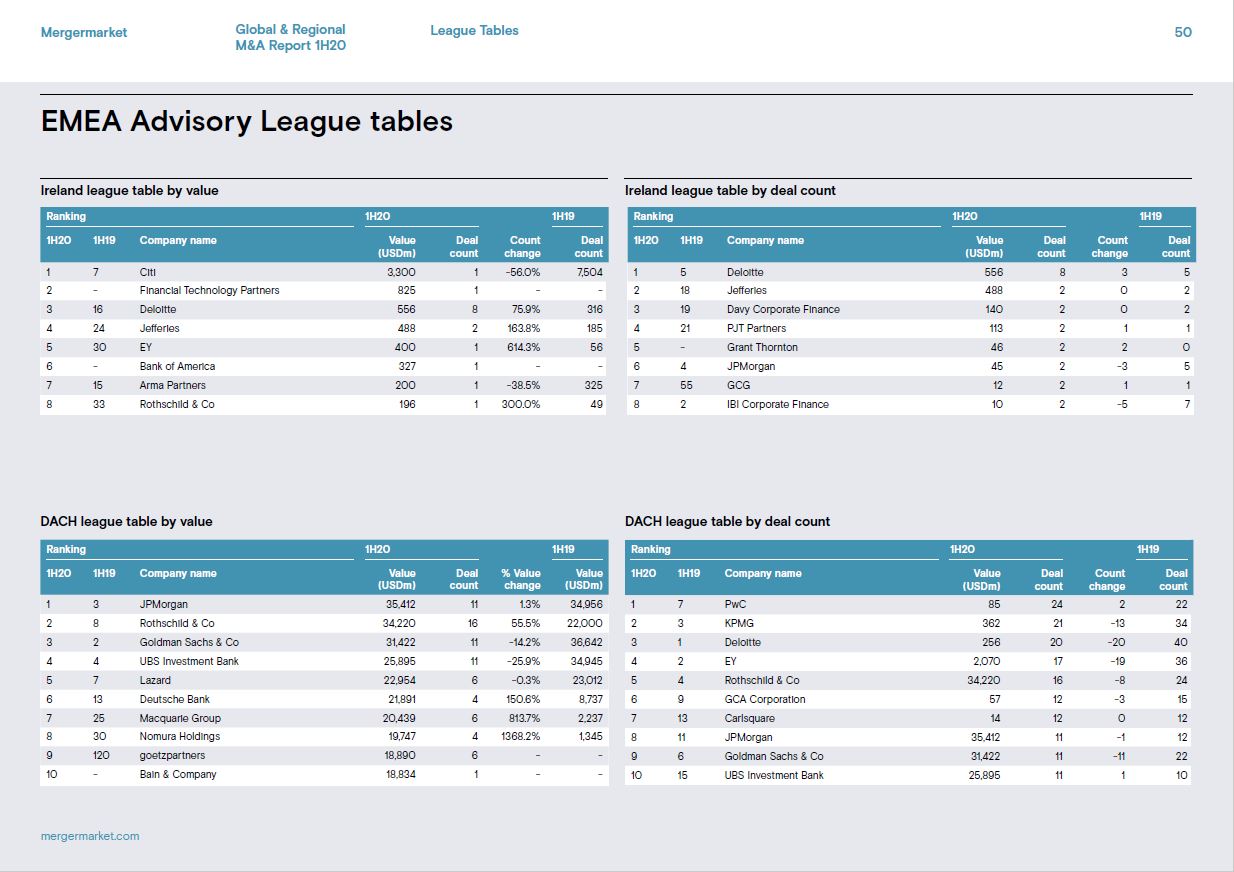Select value '22,954' in Lazard row
1234x872 pixels.
(x=399, y=680)
